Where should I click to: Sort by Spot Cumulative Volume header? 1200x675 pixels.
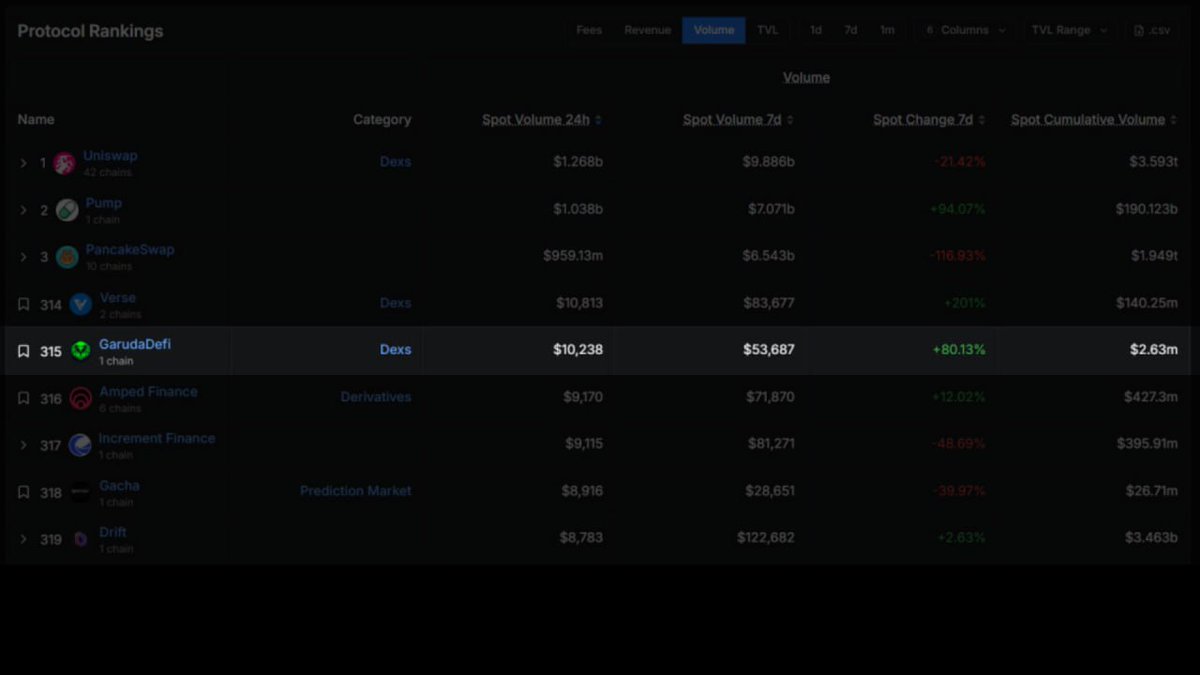1088,120
